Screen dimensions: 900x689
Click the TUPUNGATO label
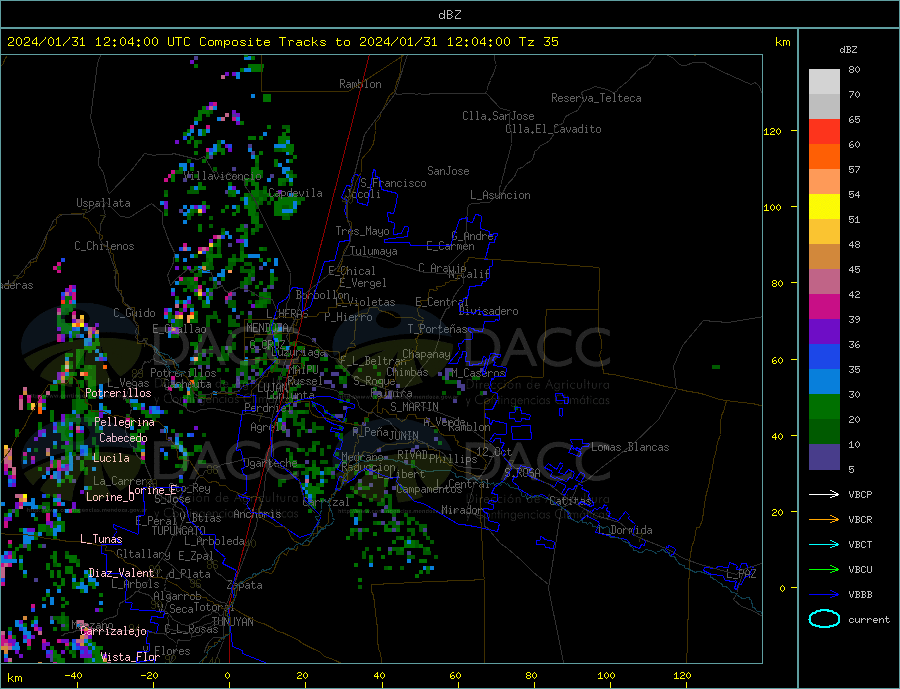(x=179, y=531)
